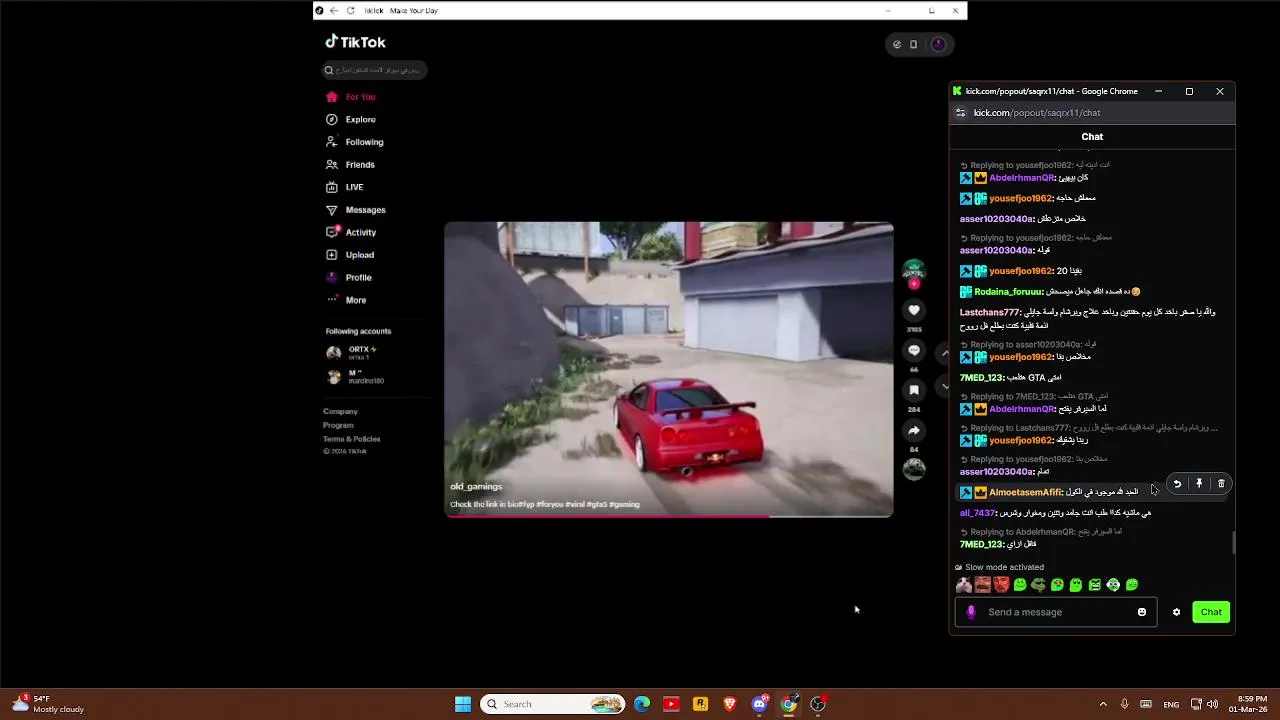The image size is (1280, 720).
Task: Expand the Company footer section
Action: pos(340,411)
